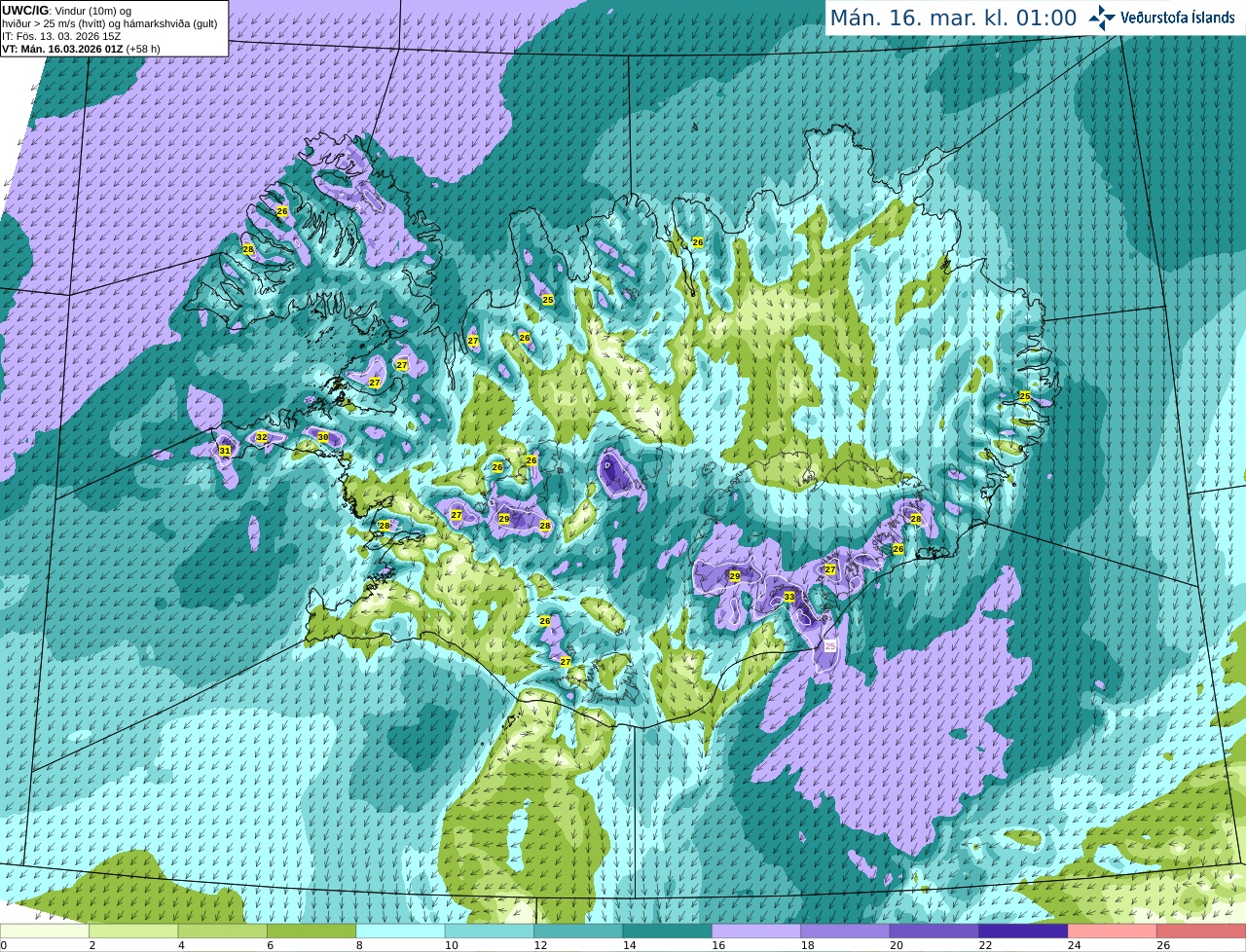Image resolution: width=1246 pixels, height=952 pixels.
Task: Pick the 24–26 m/s pink legend swatch
Action: click(1113, 931)
